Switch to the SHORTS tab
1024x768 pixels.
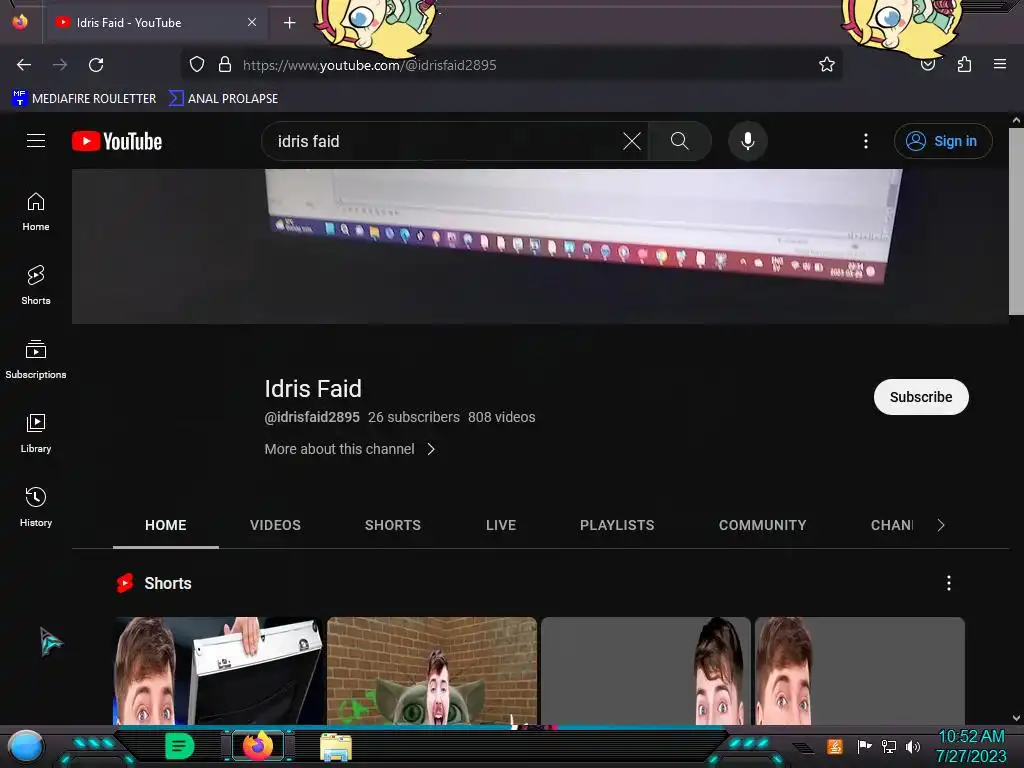(x=392, y=525)
